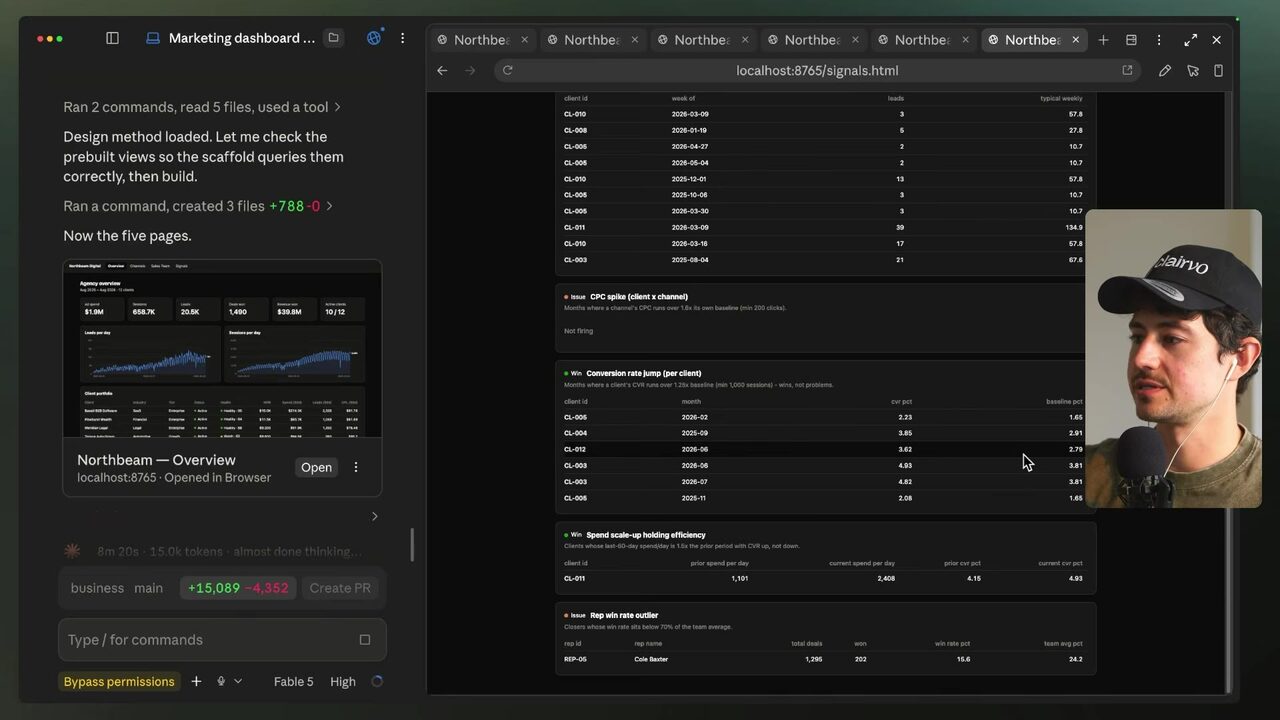Select the 'Cole Baxter' rep name cell

(x=651, y=659)
